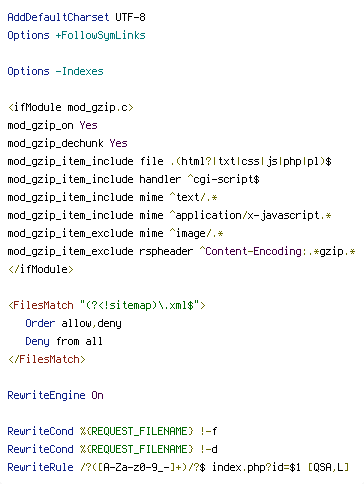Click the mod_gzip_dechunk Yes value
Screen dimensions: 364x484
click(118, 143)
